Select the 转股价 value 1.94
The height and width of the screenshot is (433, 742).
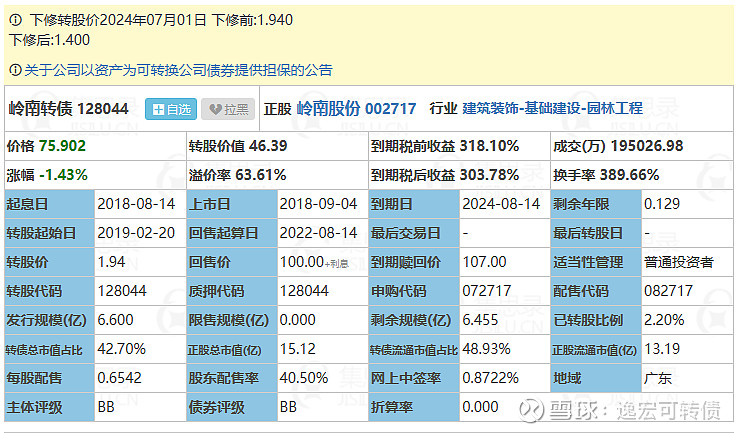[111, 262]
